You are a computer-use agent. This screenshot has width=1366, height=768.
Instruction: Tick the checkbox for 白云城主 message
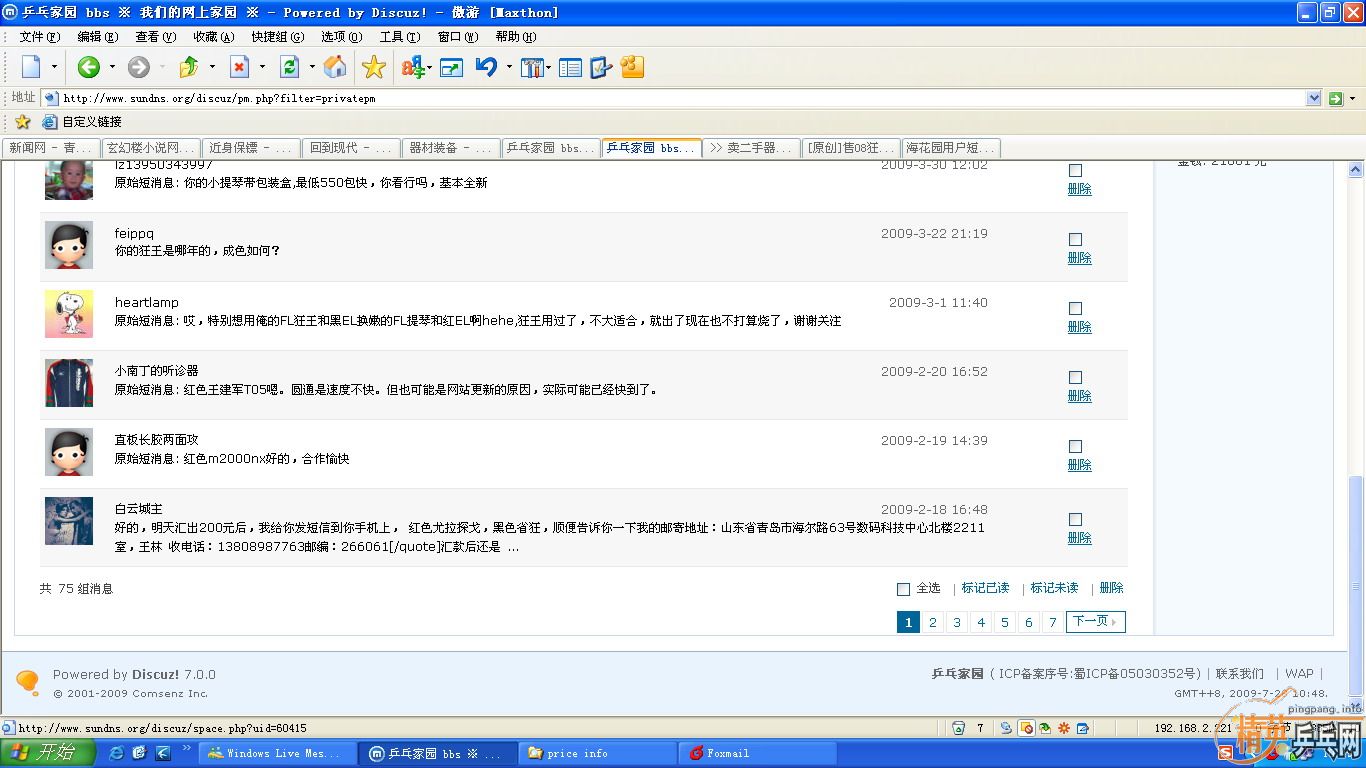[x=1075, y=519]
